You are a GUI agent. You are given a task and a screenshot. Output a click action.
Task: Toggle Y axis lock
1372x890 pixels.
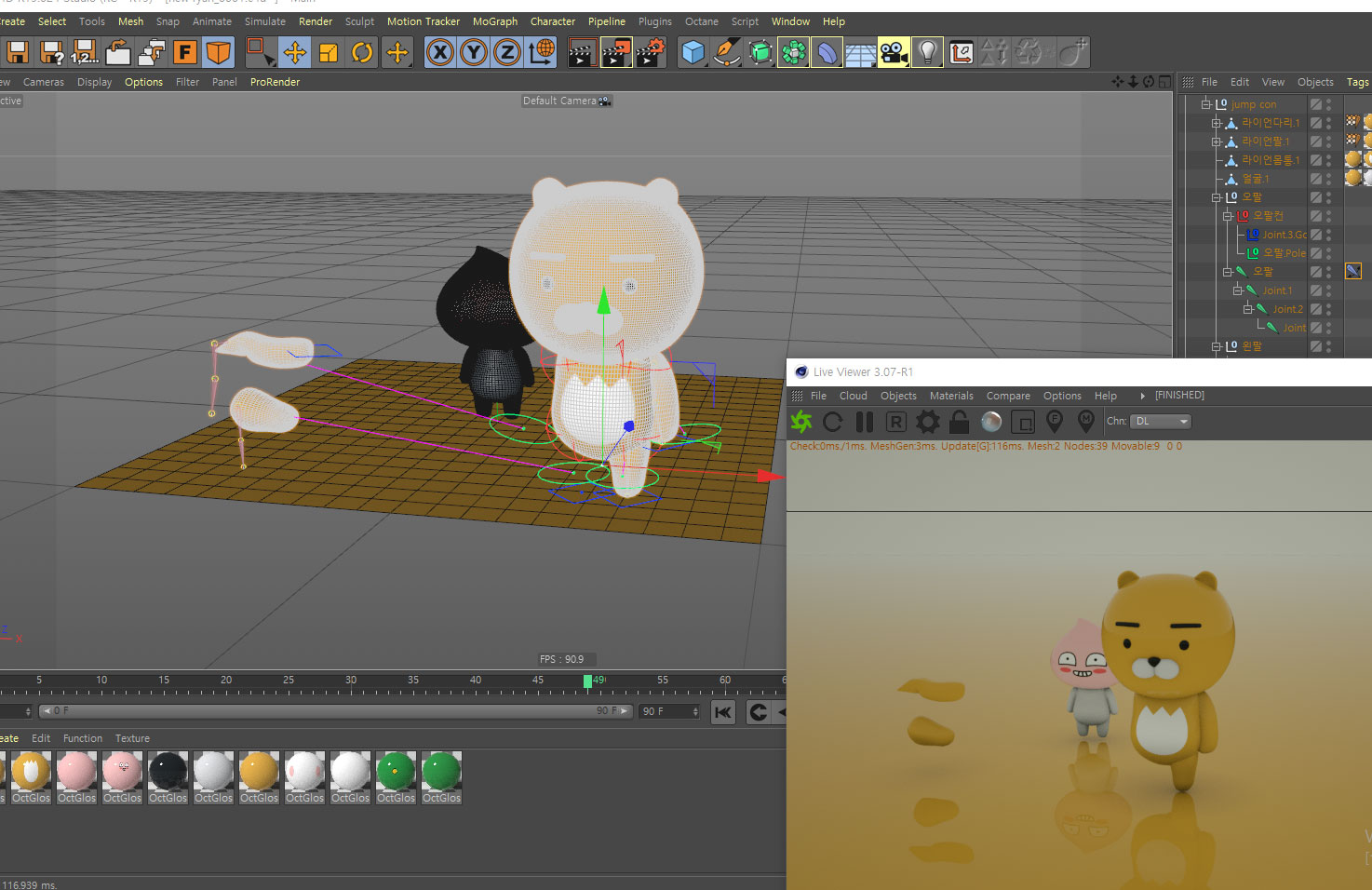click(x=474, y=52)
